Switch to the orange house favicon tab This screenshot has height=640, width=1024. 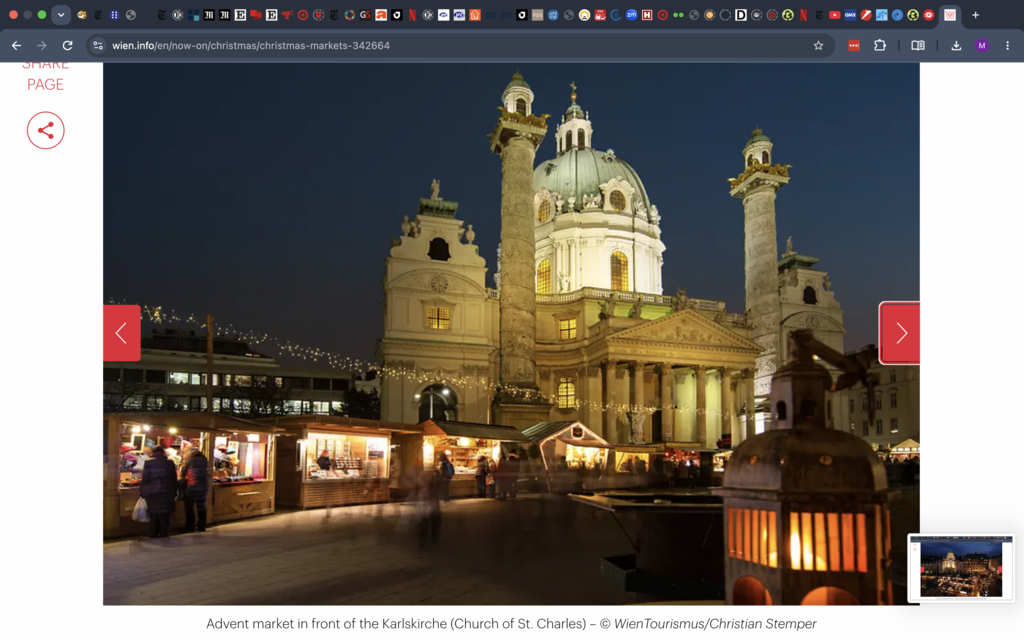[475, 15]
